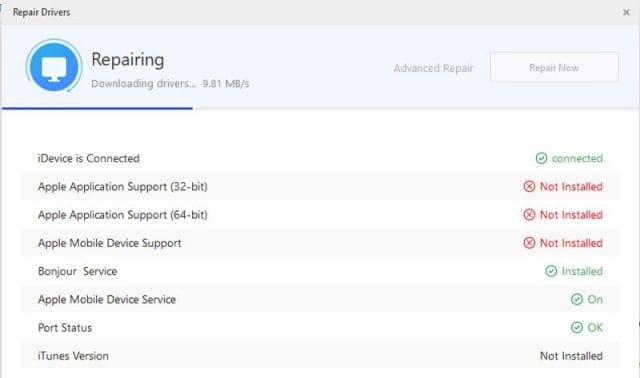Viewport: 640px width, 378px height.
Task: Click iTunes Version Not Installed value
Action: tap(571, 356)
